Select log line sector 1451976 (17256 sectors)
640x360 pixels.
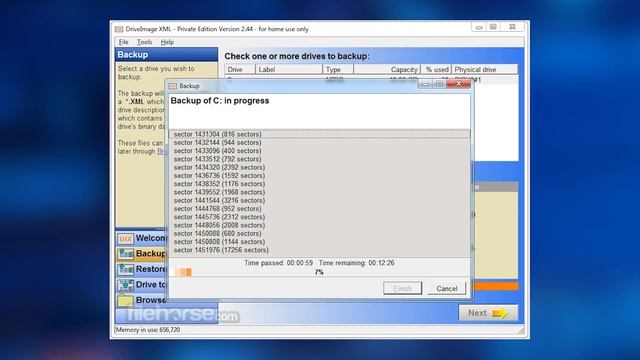(x=320, y=250)
